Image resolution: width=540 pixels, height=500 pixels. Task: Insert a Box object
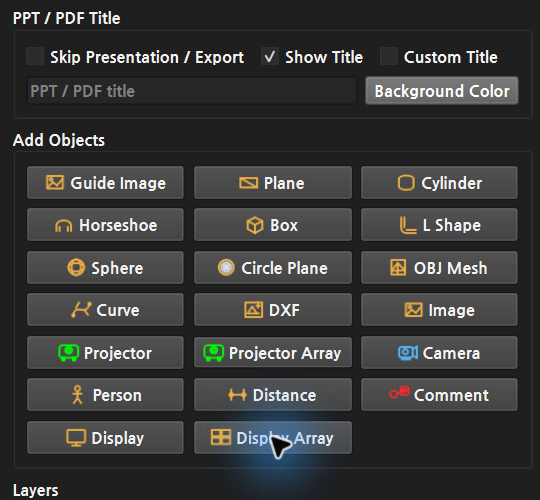pos(273,225)
